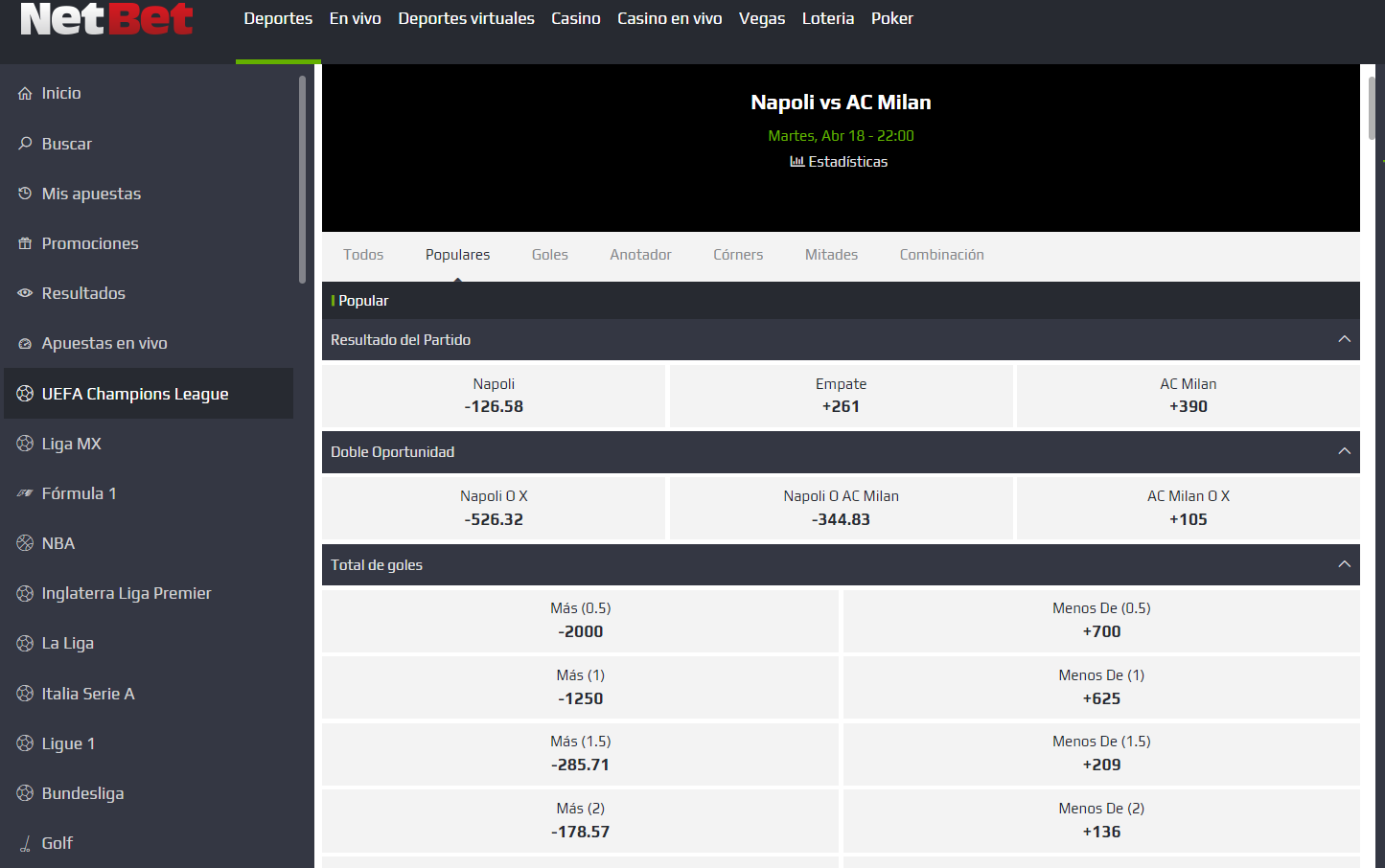
Task: Click the Ligue 1 ball icon
Action: [25, 743]
